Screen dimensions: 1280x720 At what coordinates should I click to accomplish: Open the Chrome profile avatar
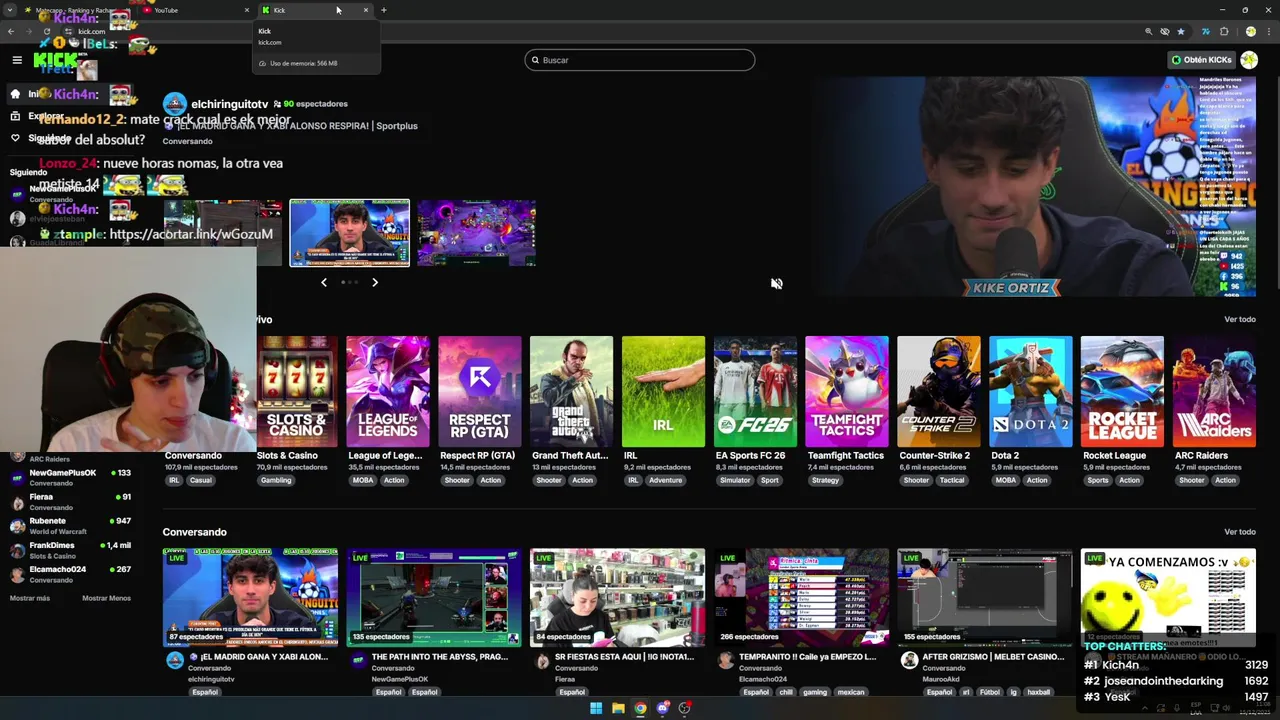click(1250, 31)
